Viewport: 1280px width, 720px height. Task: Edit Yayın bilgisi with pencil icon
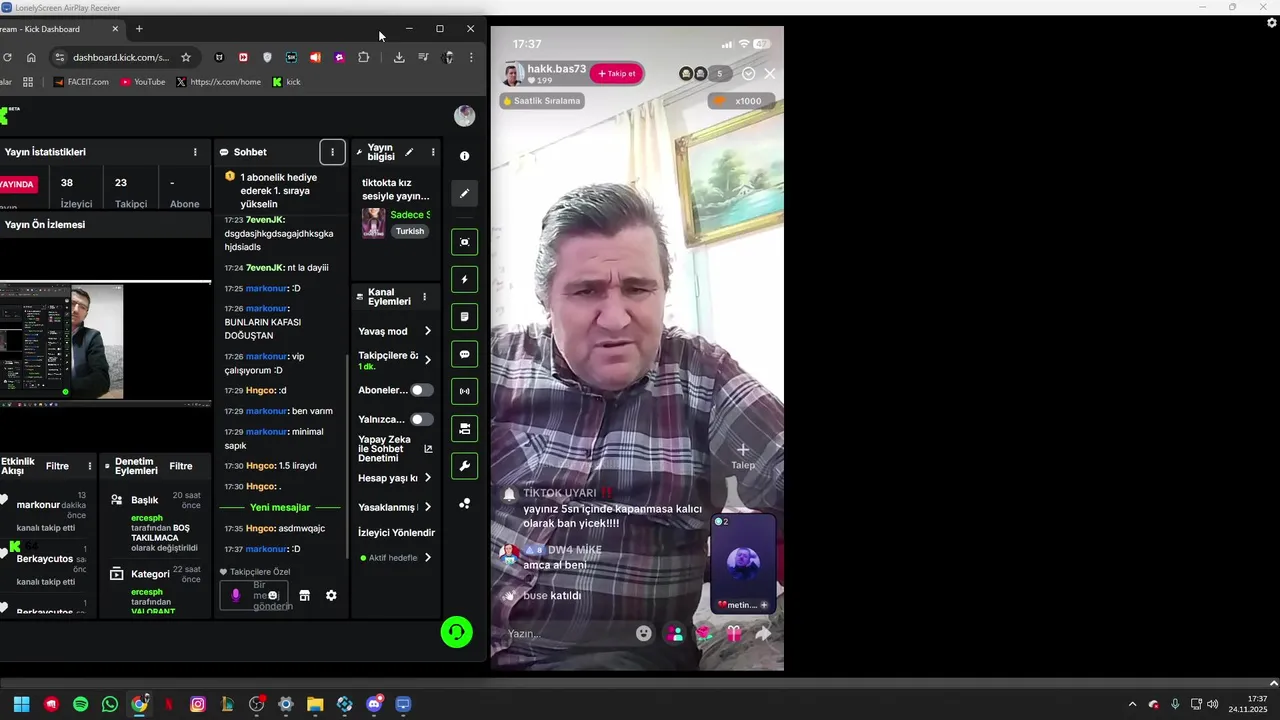coord(409,152)
